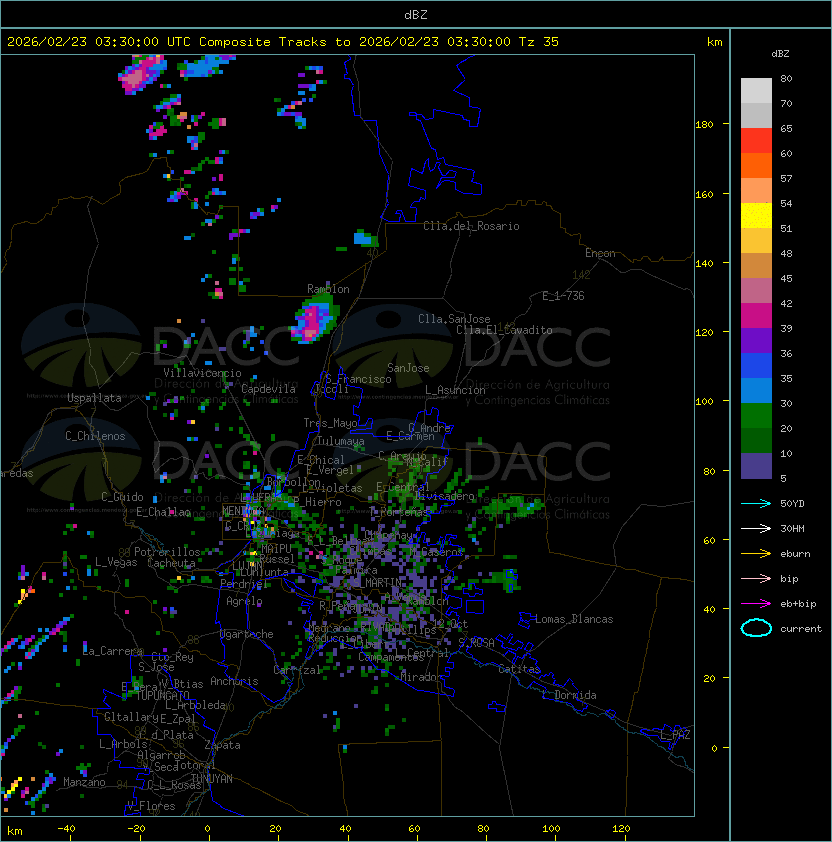Click the 'C_Guido' place label
Screen dimensions: 832x842
click(x=122, y=497)
